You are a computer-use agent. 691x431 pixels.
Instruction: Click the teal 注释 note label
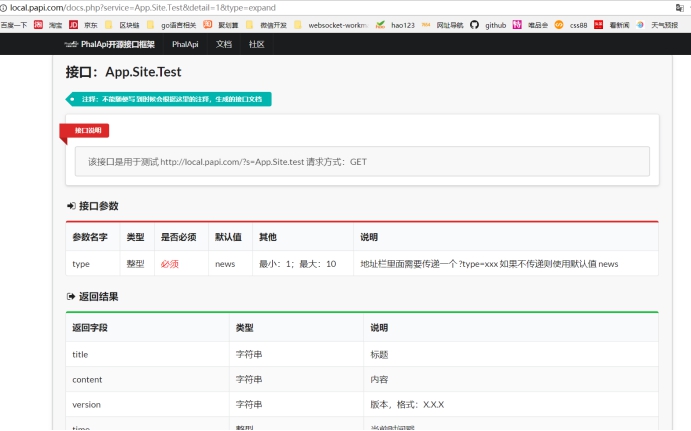168,99
